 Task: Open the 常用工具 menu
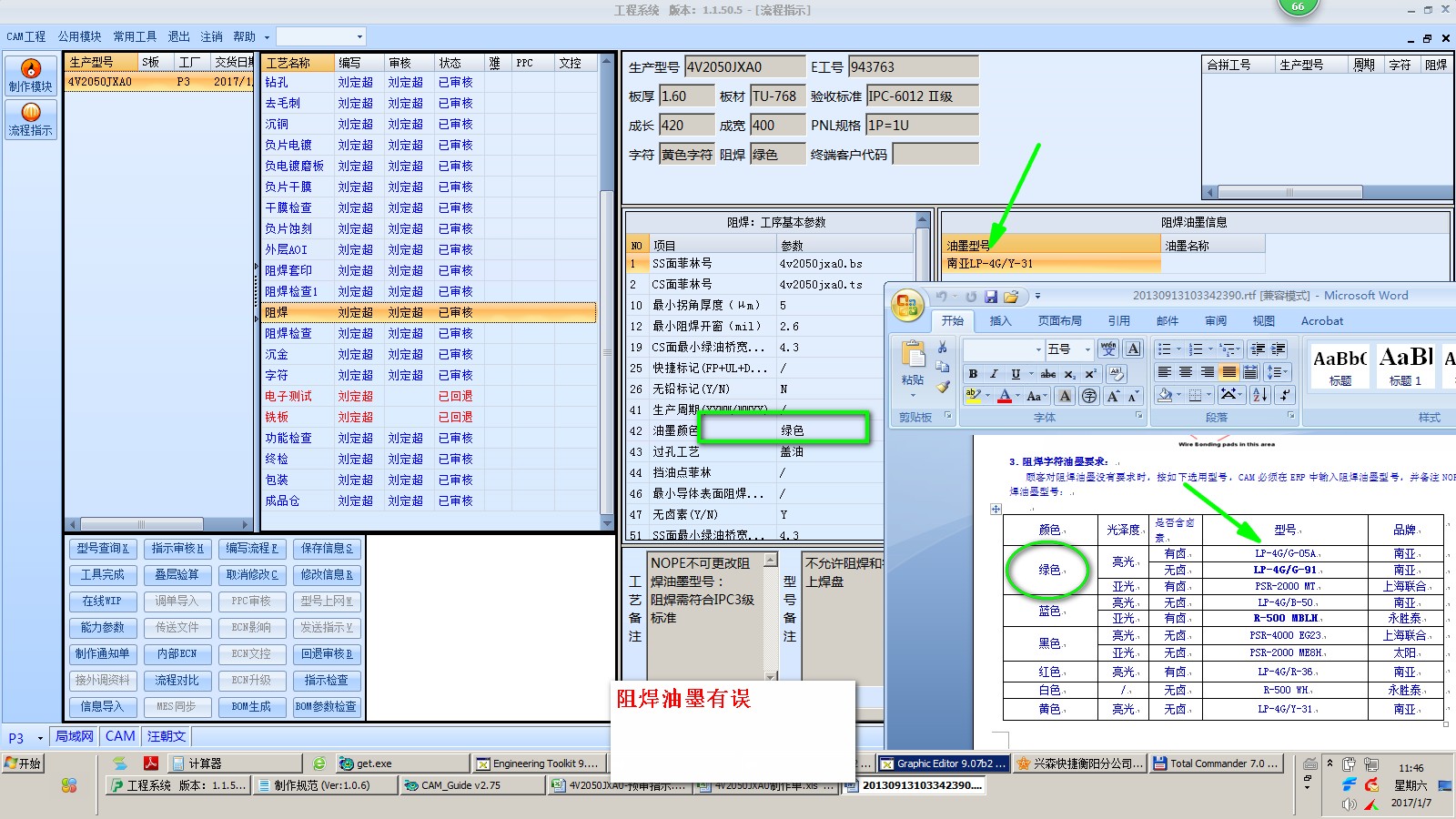pos(135,36)
